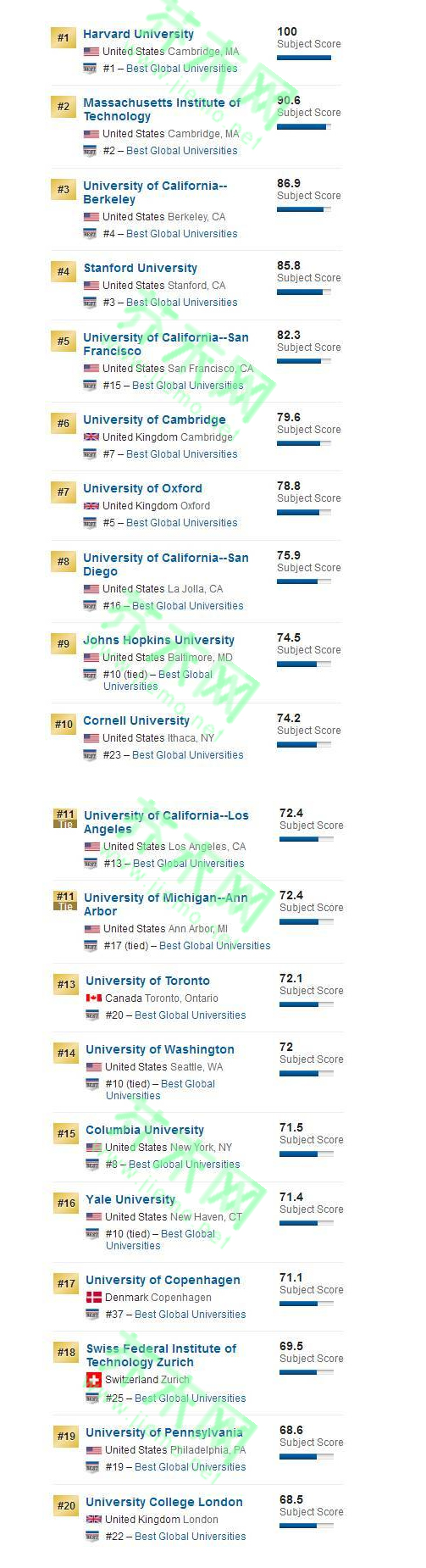The image size is (426, 1568).
Task: Open Best Global Universities link under Cornell
Action: click(187, 755)
